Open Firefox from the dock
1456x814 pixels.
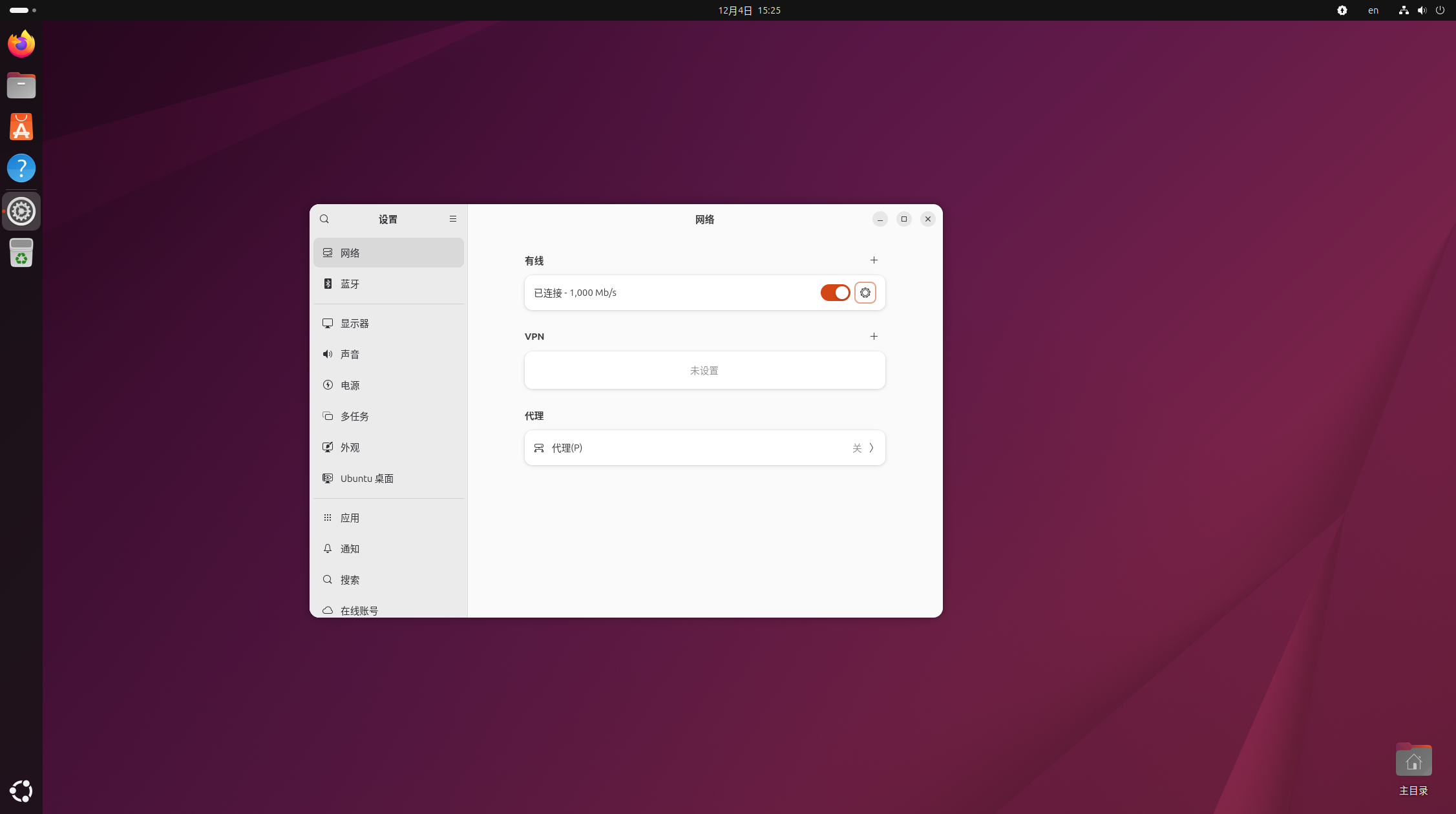[x=21, y=44]
